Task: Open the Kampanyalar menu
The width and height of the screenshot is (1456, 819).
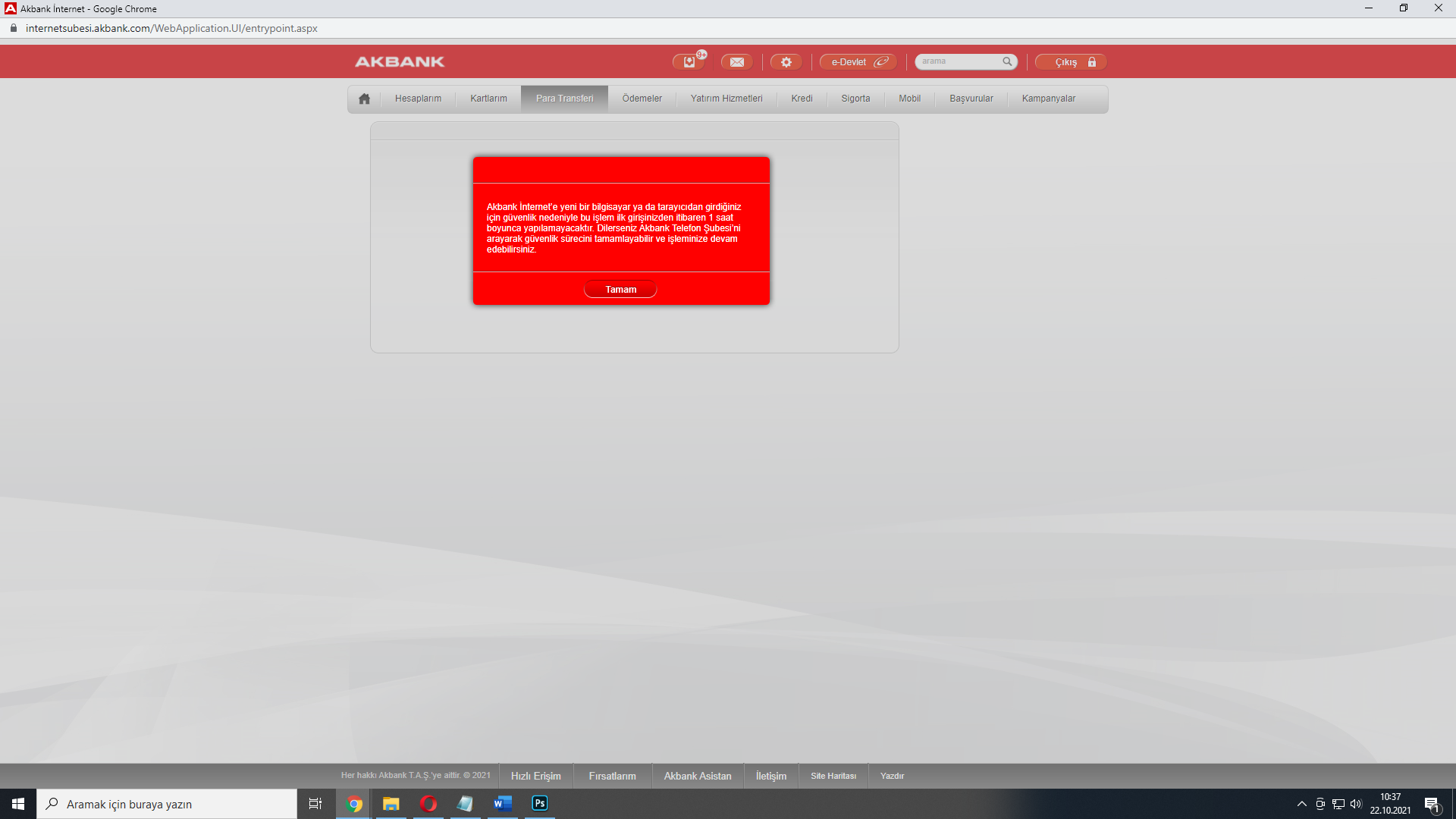Action: 1049,99
